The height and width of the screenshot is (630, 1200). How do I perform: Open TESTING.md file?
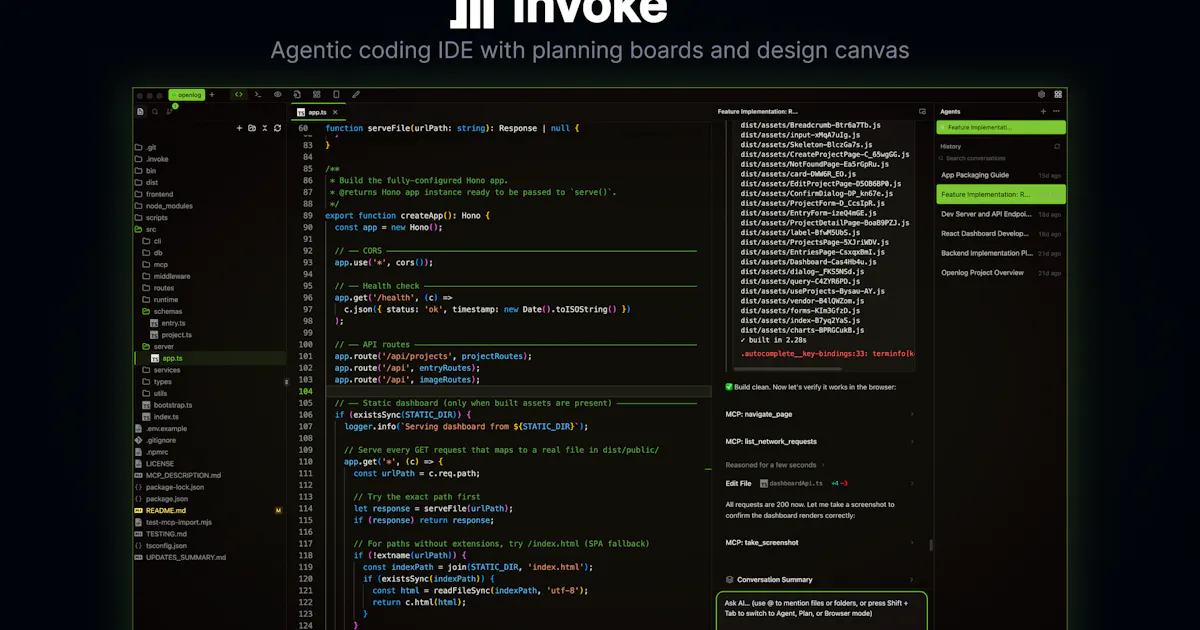160,534
